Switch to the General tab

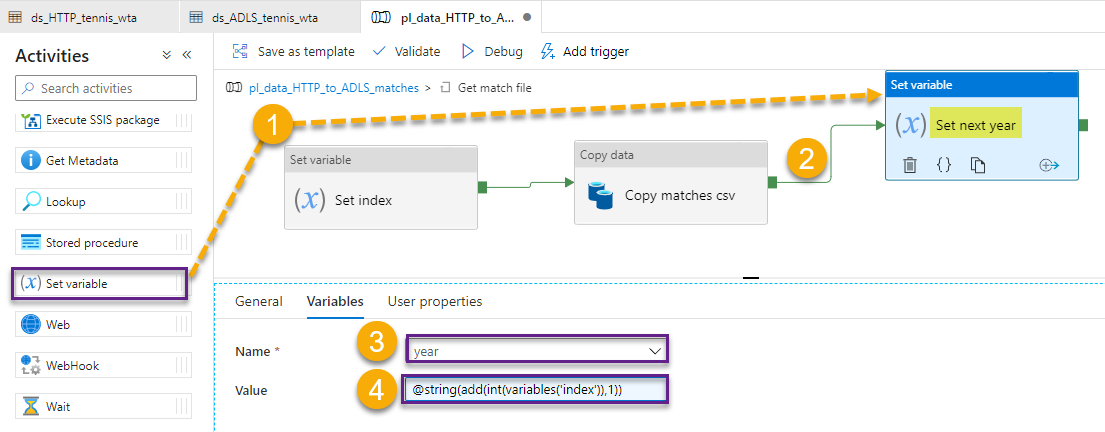pos(258,301)
